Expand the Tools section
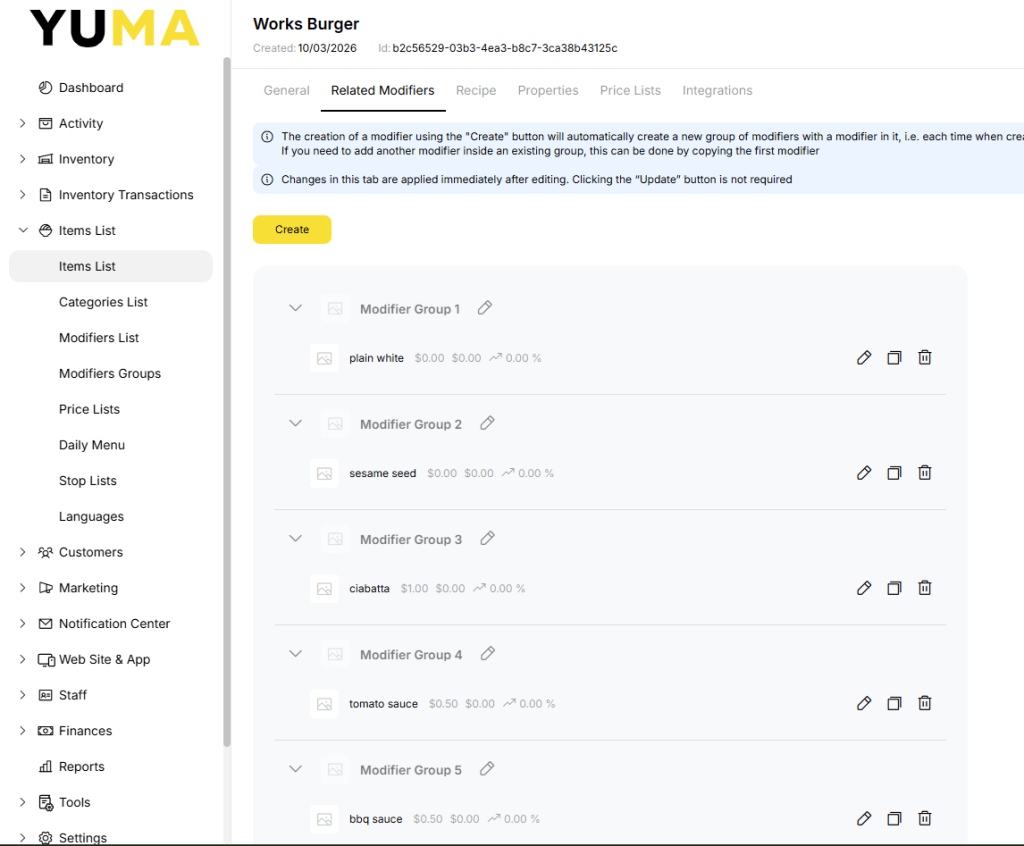 click(x=23, y=802)
